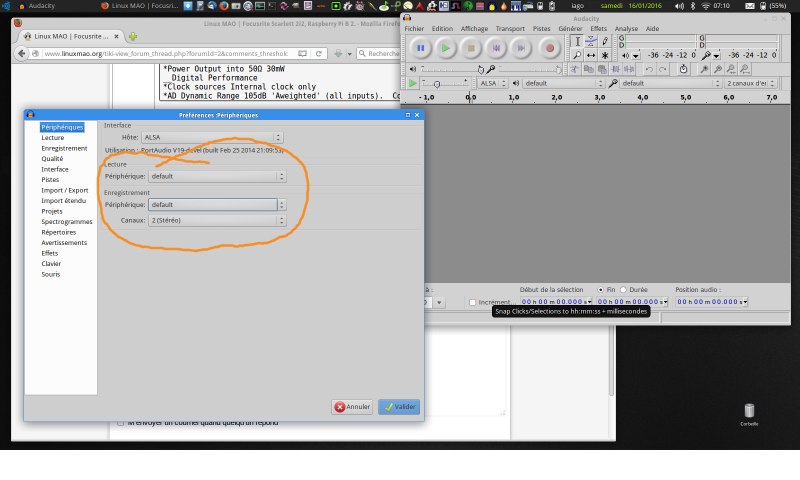Open the output device 'default' dropdown in toolbar
The image size is (800, 480).
[x=563, y=83]
